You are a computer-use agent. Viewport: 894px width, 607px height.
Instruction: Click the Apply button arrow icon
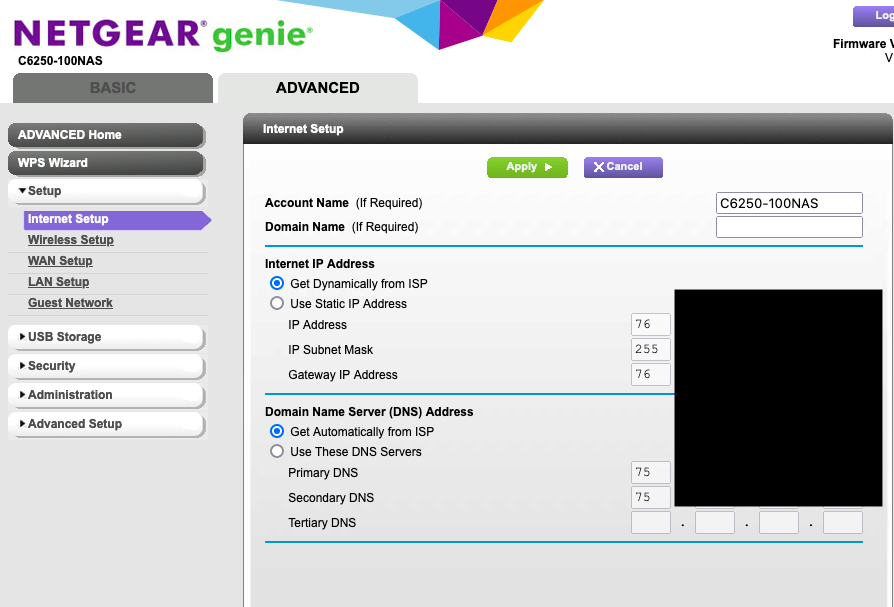coord(548,167)
